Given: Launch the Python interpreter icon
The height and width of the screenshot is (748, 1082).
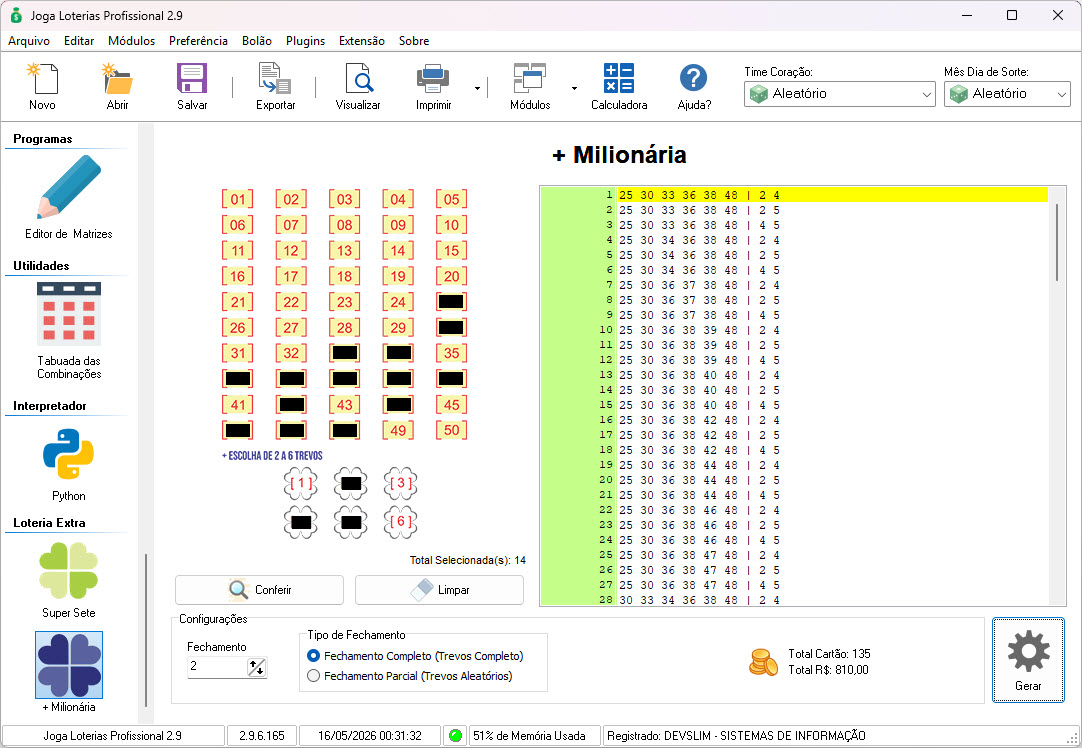Looking at the screenshot, I should [x=68, y=454].
